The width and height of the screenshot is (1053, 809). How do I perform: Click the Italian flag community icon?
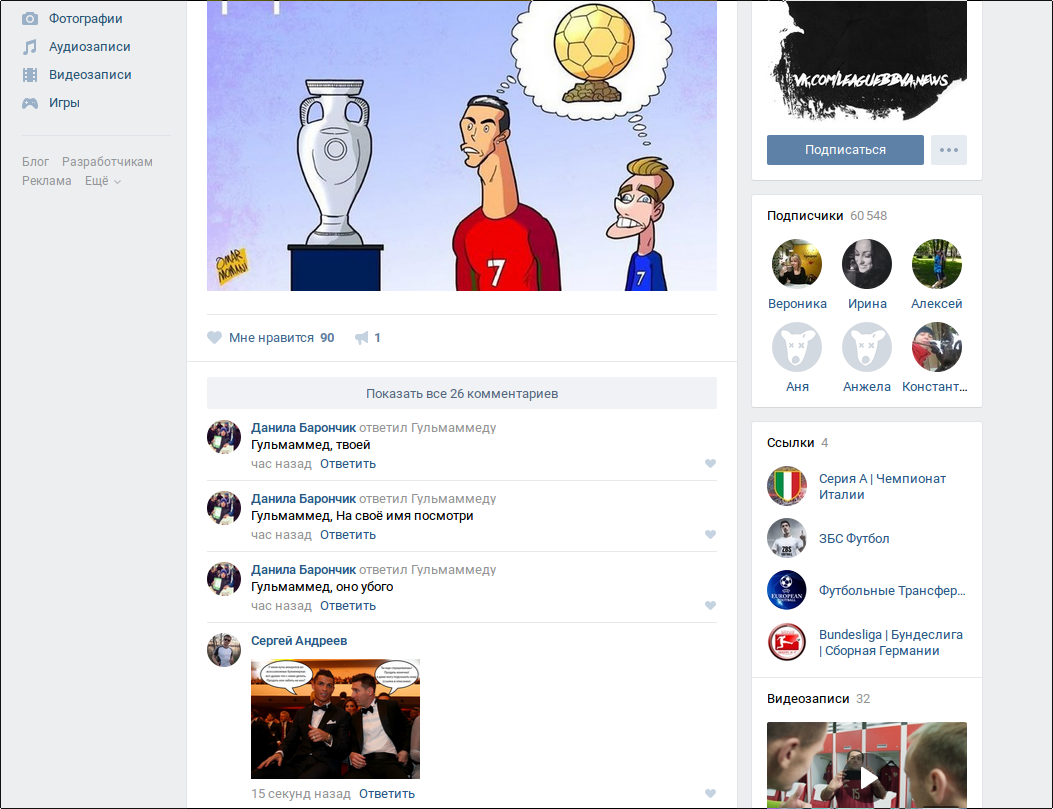click(786, 486)
